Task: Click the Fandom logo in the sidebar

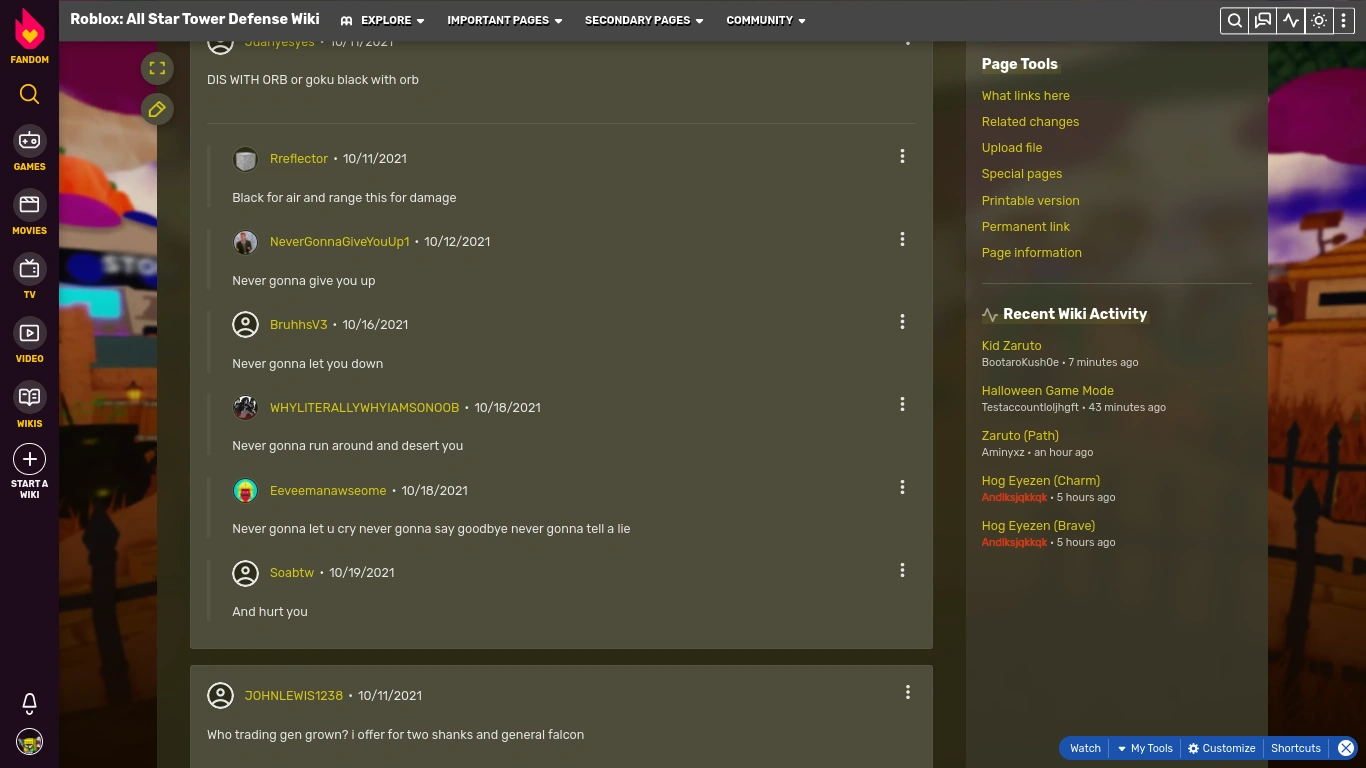Action: click(x=29, y=32)
